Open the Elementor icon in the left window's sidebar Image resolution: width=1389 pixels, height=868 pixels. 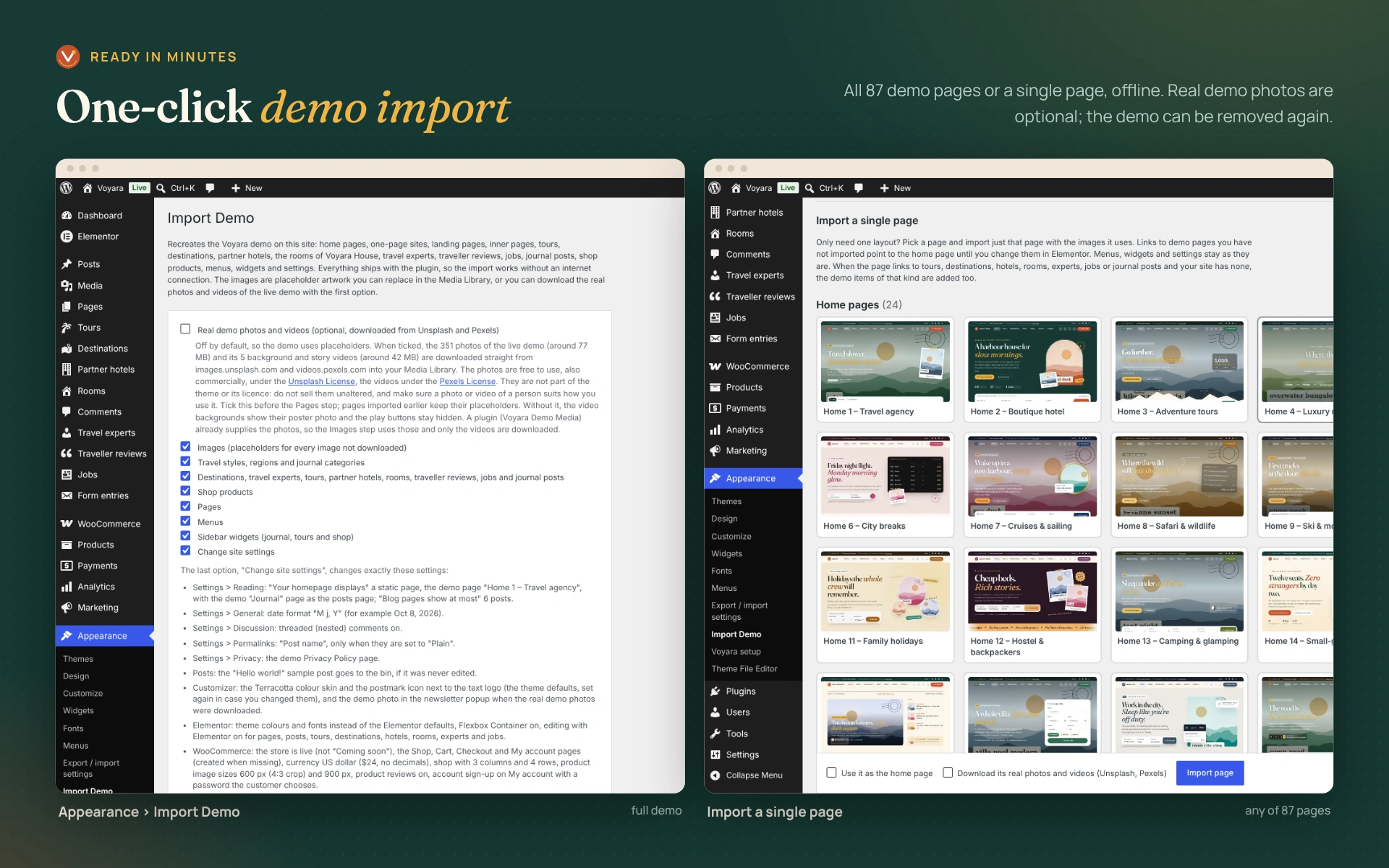(67, 237)
